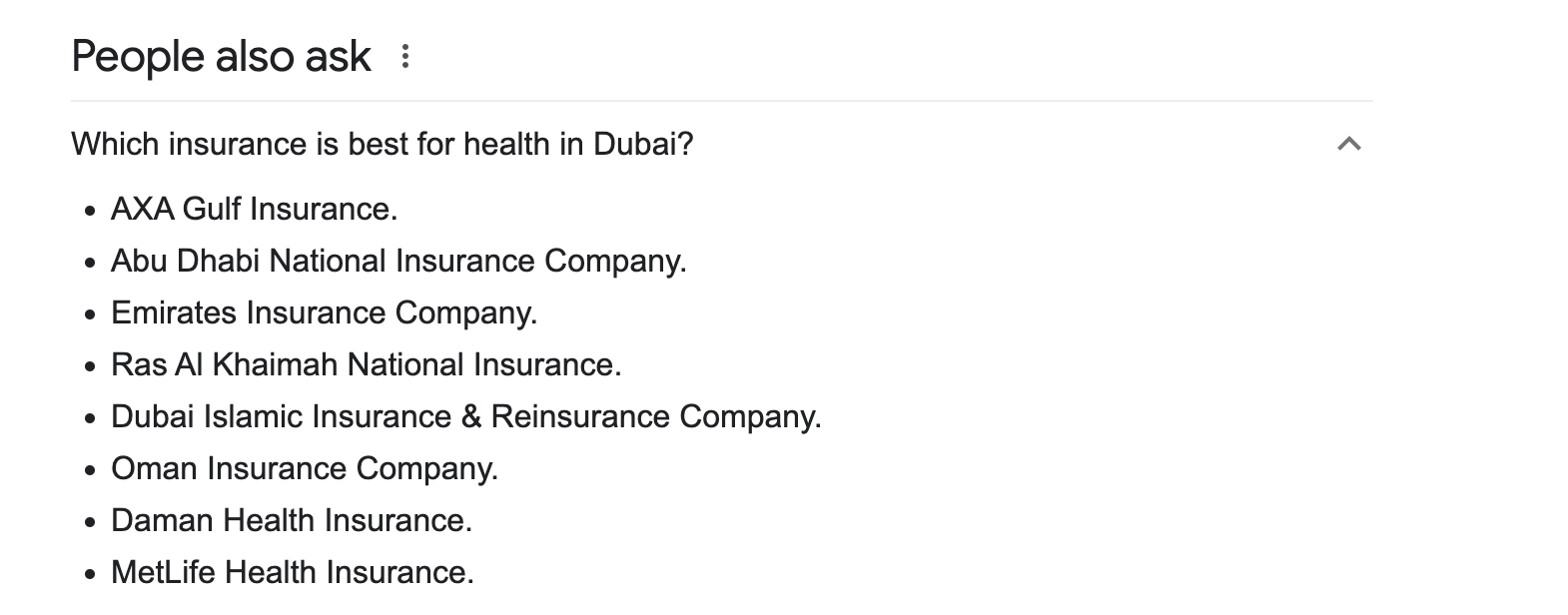Click the People also ask heading
Screen dimensions: 1568x615
coord(221,56)
